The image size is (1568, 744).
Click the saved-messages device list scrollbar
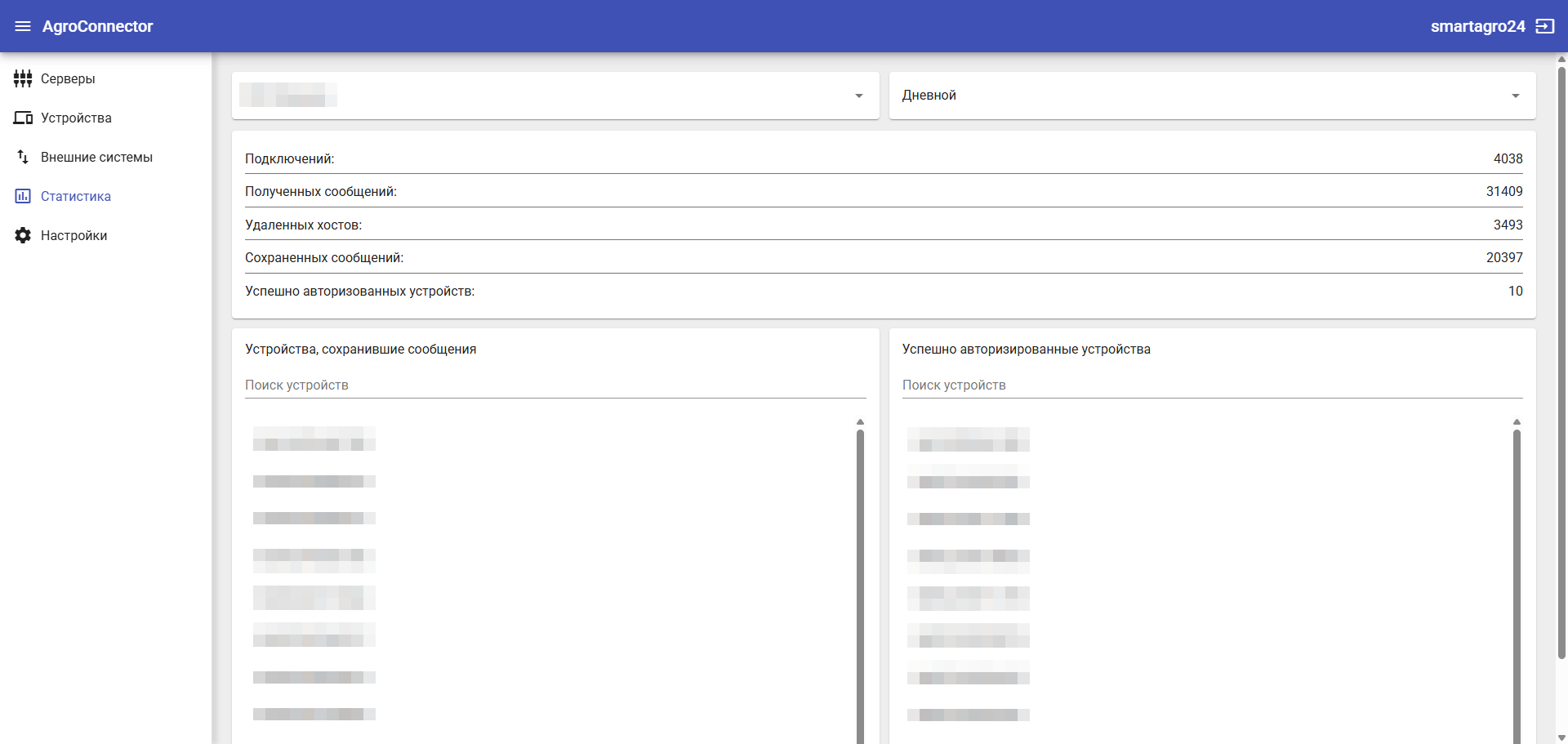click(x=860, y=572)
